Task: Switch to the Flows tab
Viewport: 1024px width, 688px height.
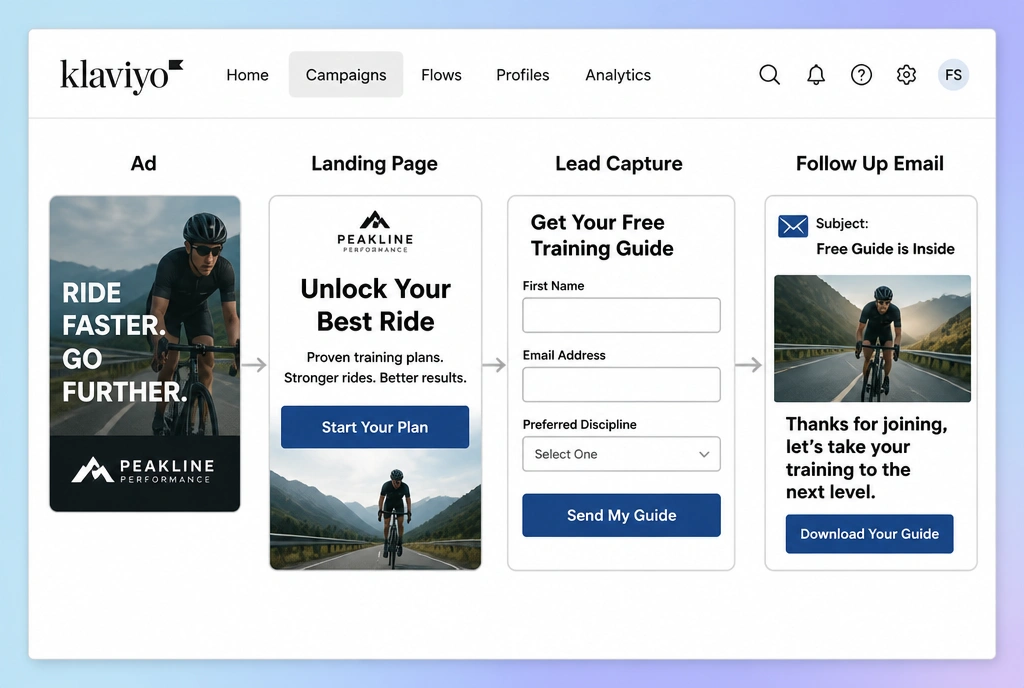Action: pyautogui.click(x=441, y=75)
